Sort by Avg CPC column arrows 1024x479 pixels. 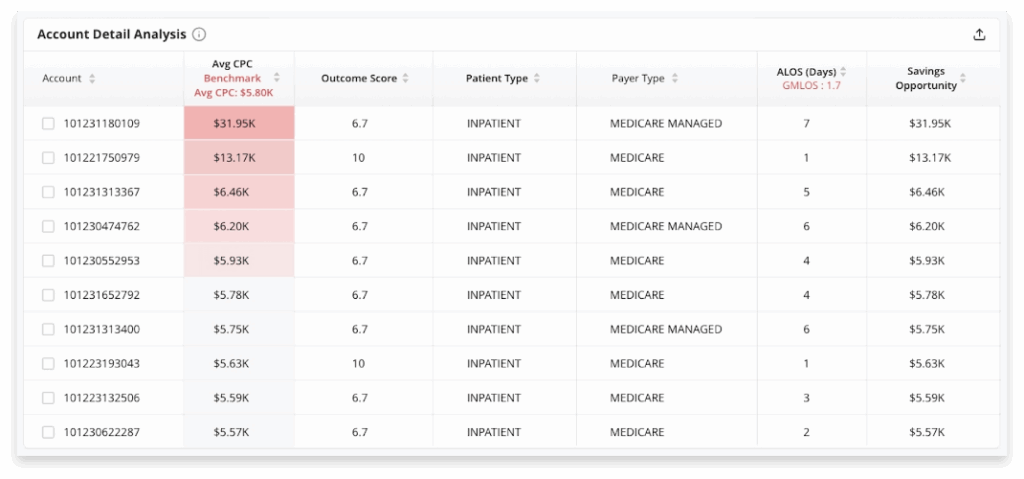277,78
